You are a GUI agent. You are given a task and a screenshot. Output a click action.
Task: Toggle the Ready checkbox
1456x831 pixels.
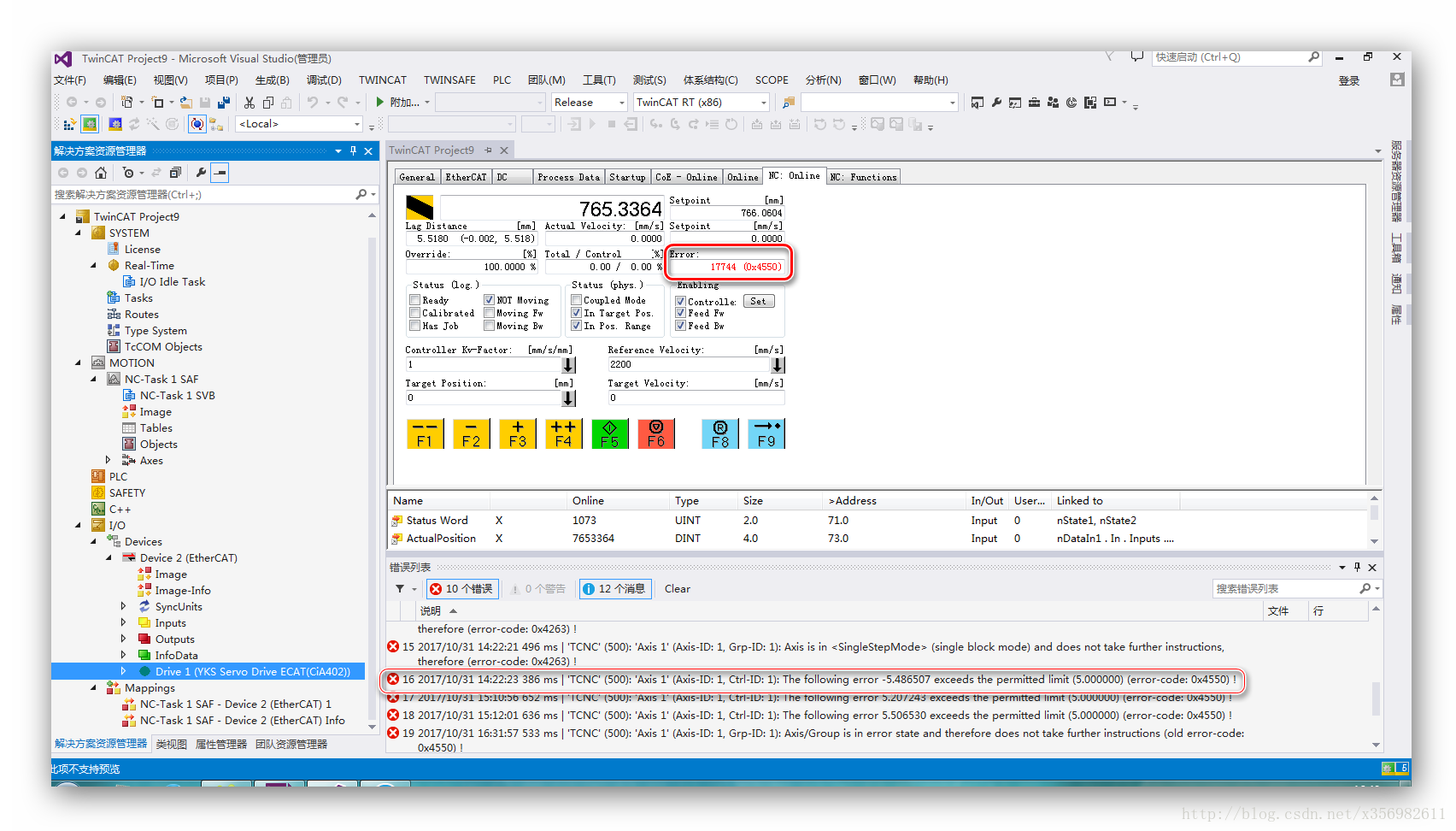tap(414, 300)
